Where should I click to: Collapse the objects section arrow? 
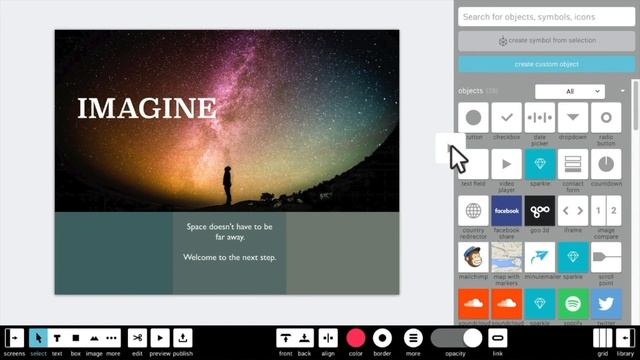[x=622, y=91]
